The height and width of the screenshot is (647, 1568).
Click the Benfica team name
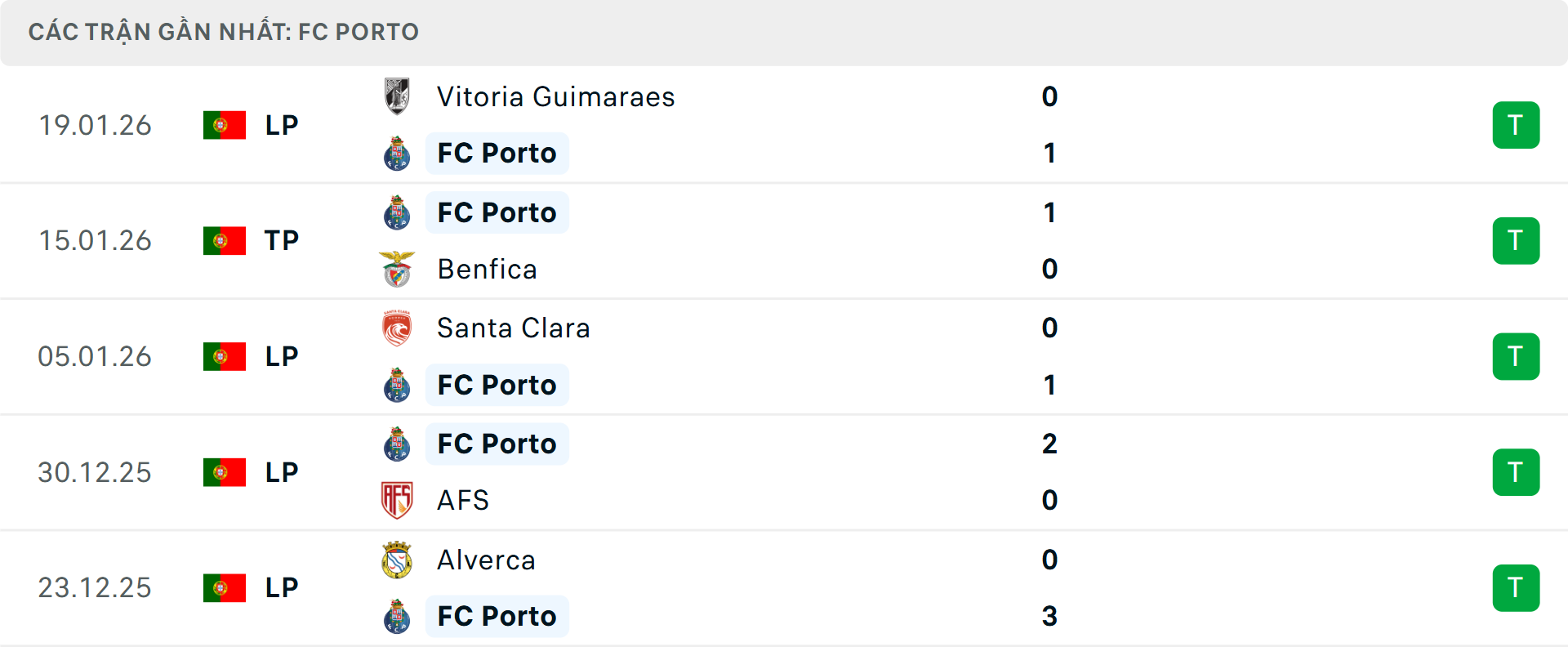tap(487, 269)
